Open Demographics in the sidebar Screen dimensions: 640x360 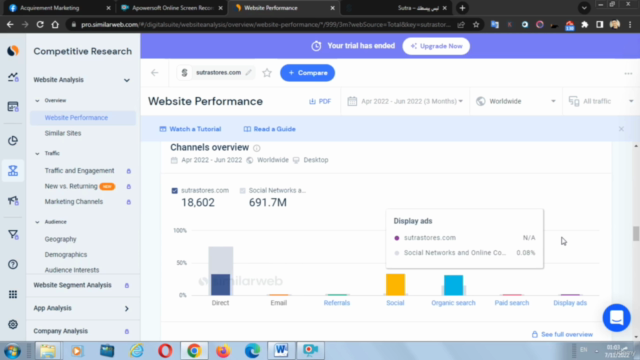66,255
